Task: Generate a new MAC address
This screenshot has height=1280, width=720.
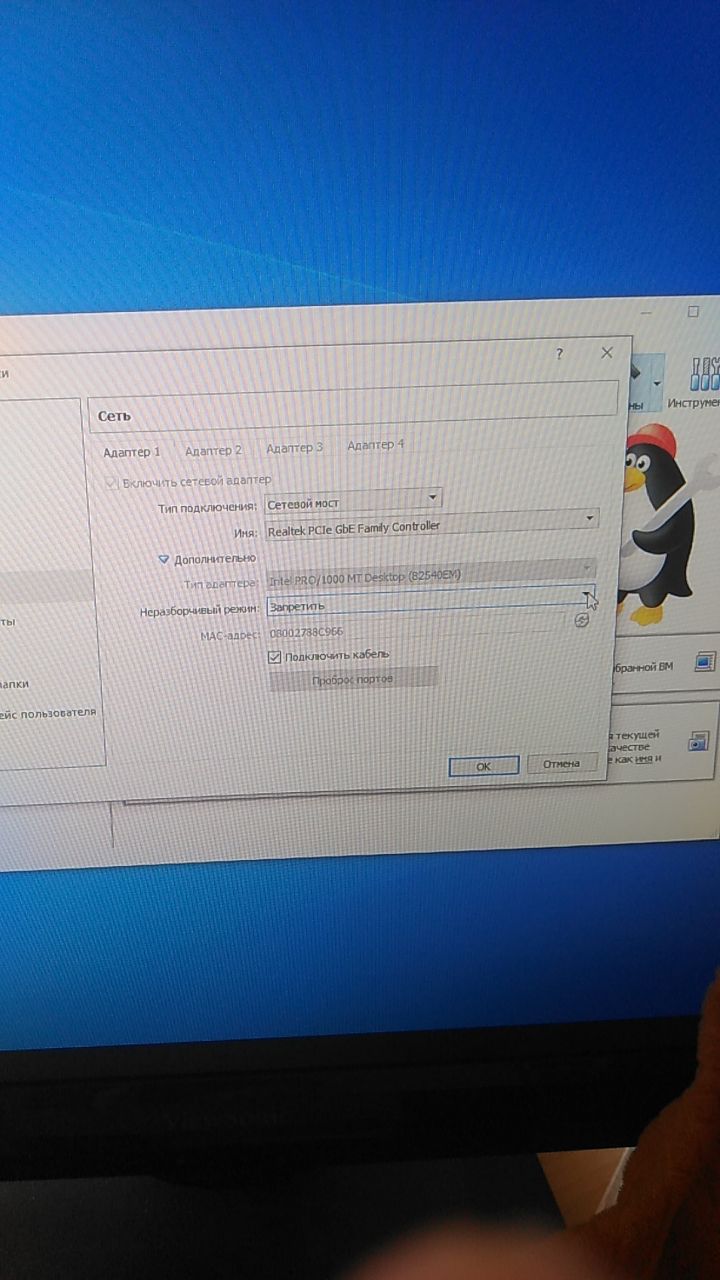Action: pos(582,620)
